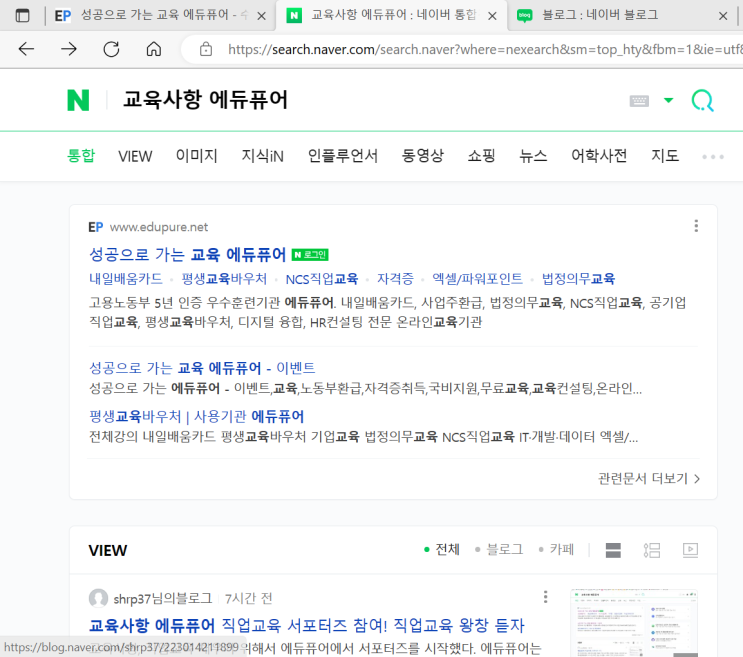This screenshot has width=743, height=657.
Task: Open the 평생교육바우처 sublink
Action: click(224, 279)
